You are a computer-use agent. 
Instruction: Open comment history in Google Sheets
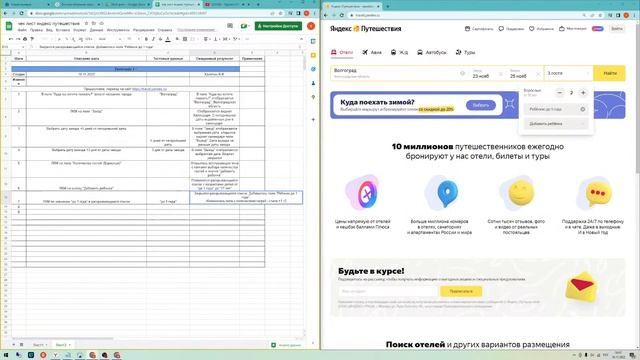pyautogui.click(x=230, y=26)
